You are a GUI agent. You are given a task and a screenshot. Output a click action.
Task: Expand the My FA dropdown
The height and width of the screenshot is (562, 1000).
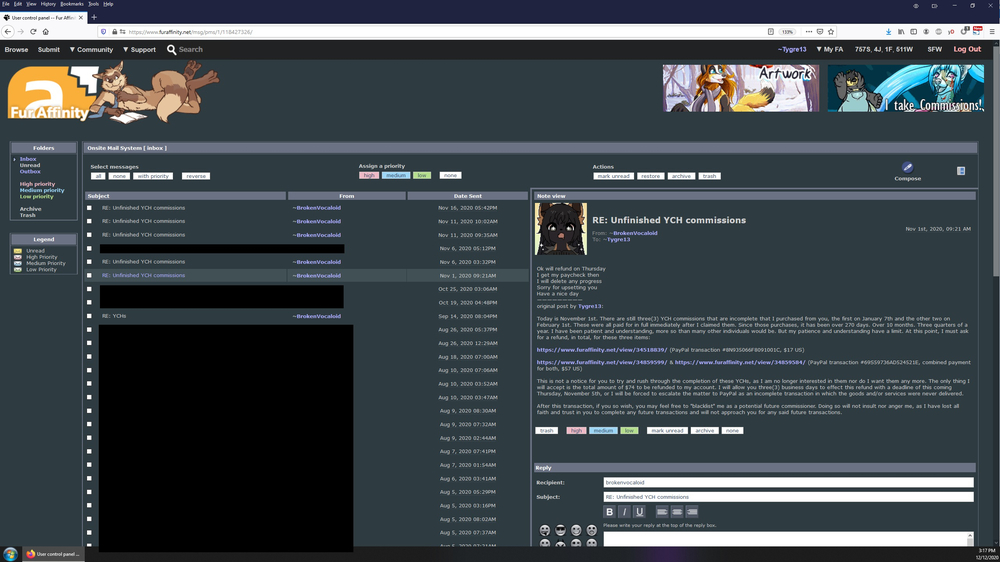pos(829,49)
